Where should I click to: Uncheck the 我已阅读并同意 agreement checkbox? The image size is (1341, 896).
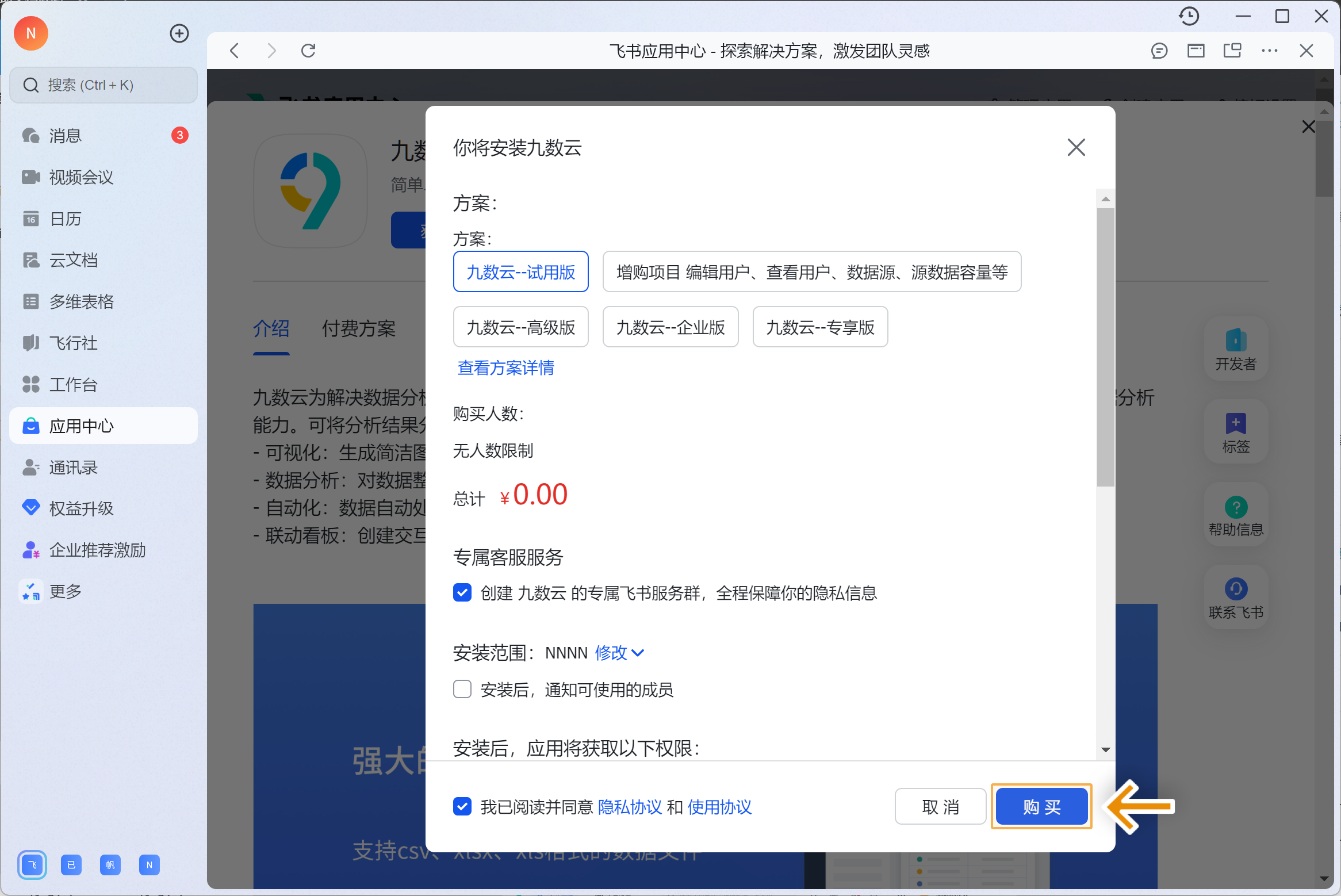coord(462,806)
